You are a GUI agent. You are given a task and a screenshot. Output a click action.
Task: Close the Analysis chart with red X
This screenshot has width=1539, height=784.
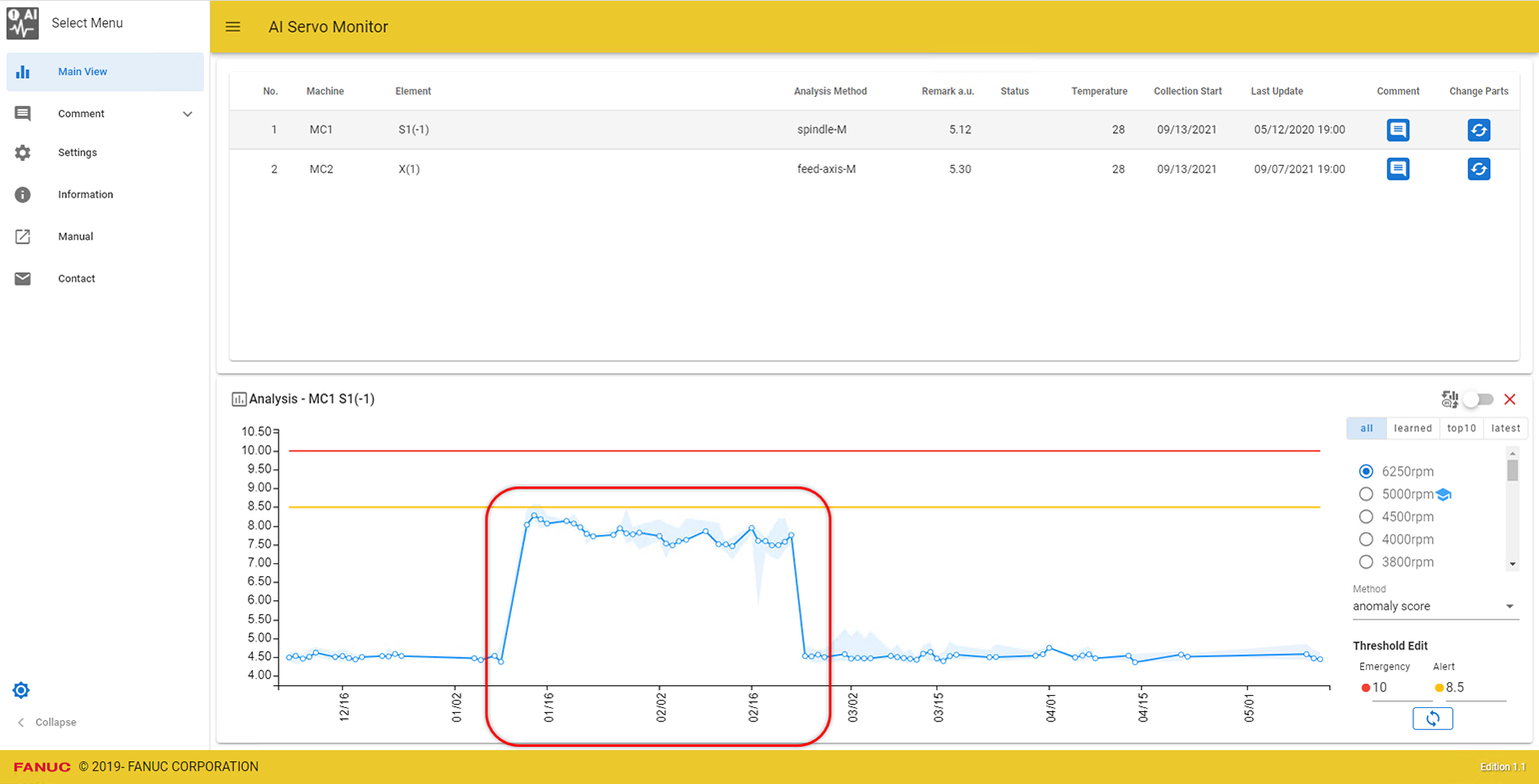point(1510,398)
